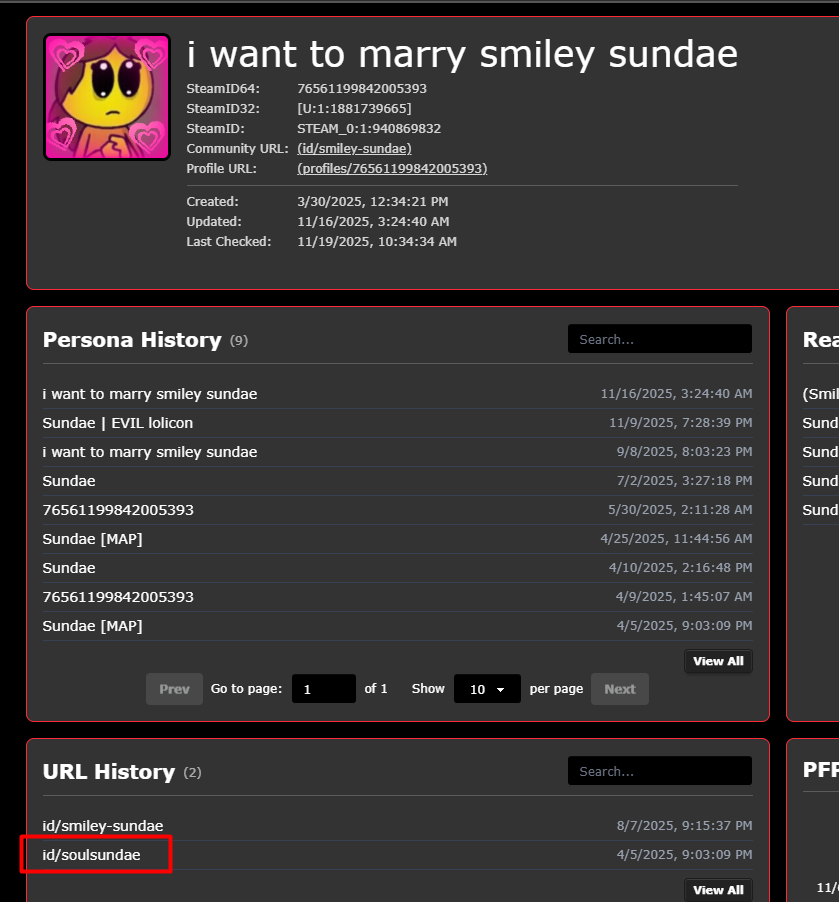The height and width of the screenshot is (902, 839).
Task: Click the SteamID32 value [U:1:1881739665]
Action: click(x=354, y=109)
